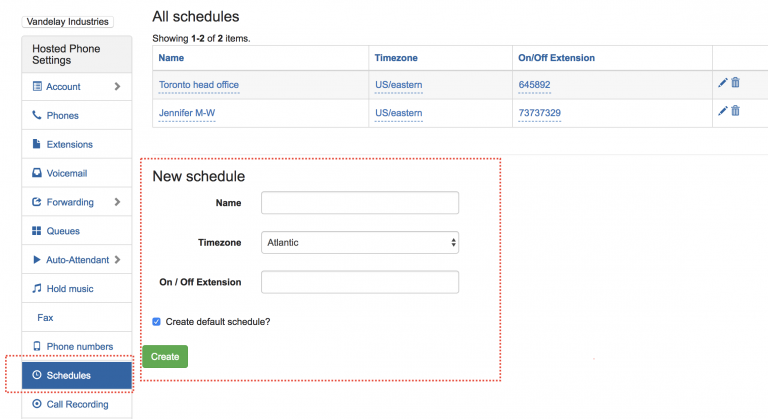The height and width of the screenshot is (419, 768).
Task: Click the Phones handset icon
Action: [37, 115]
